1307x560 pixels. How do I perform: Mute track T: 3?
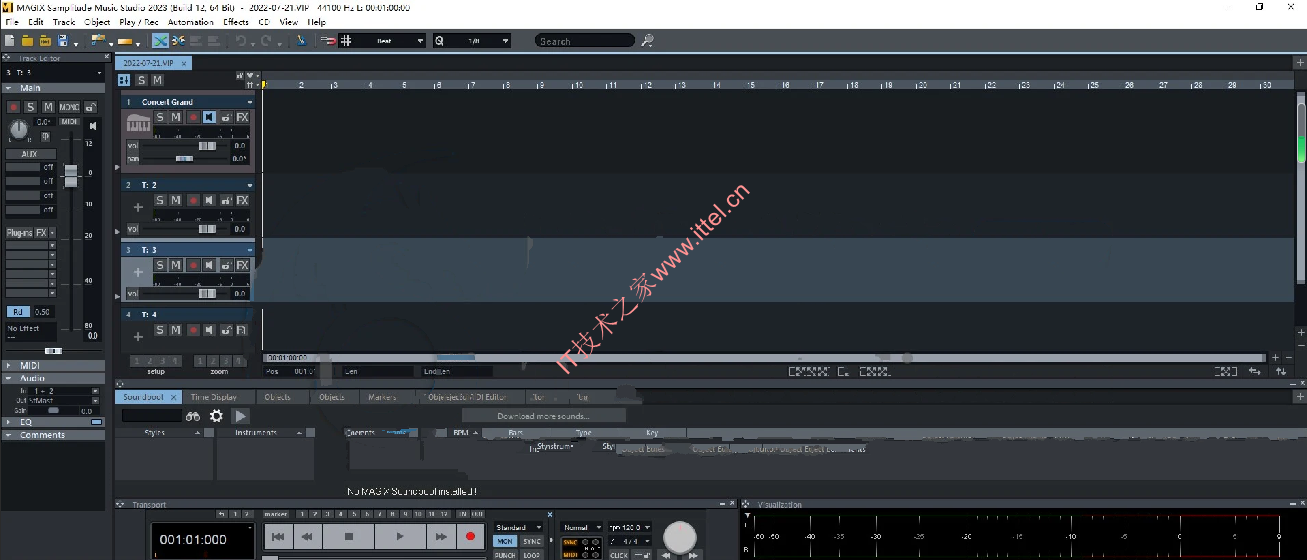pos(176,266)
